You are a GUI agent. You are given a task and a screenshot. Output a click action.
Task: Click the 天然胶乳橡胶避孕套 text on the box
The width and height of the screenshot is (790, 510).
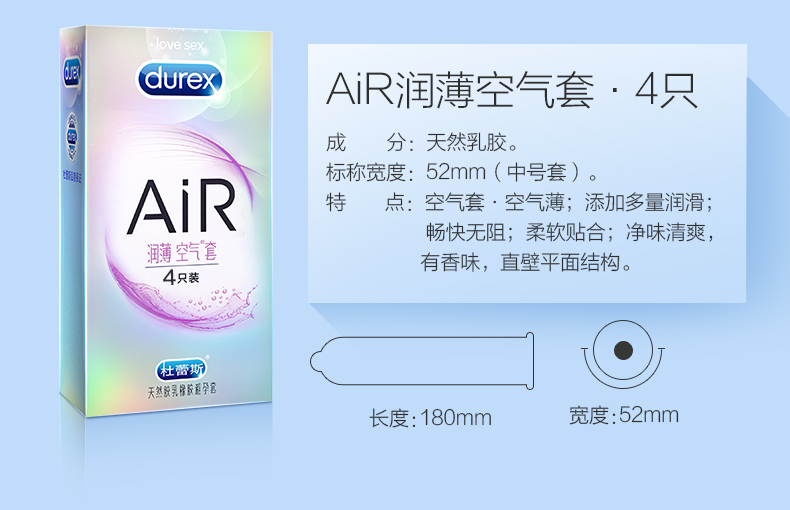point(181,390)
